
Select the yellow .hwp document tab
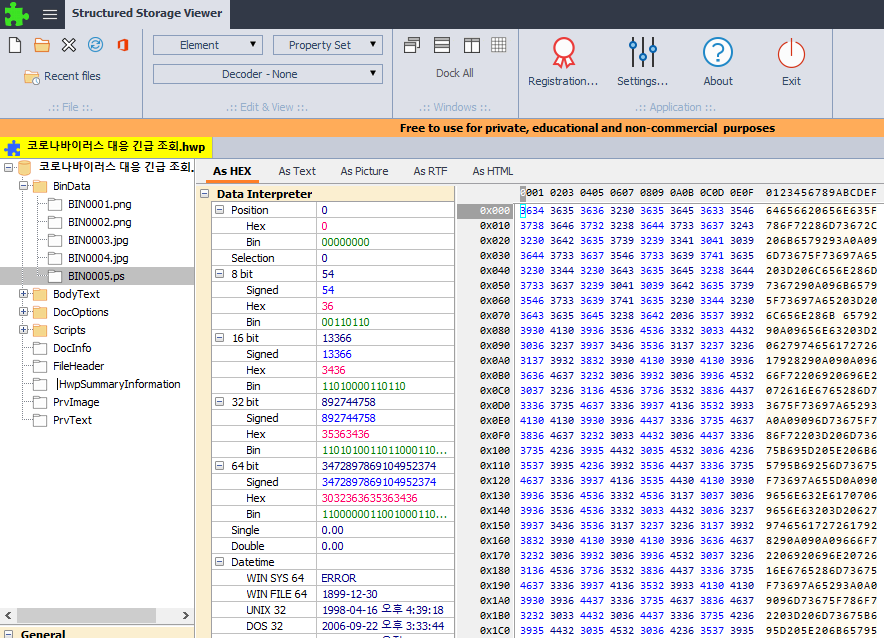click(106, 147)
